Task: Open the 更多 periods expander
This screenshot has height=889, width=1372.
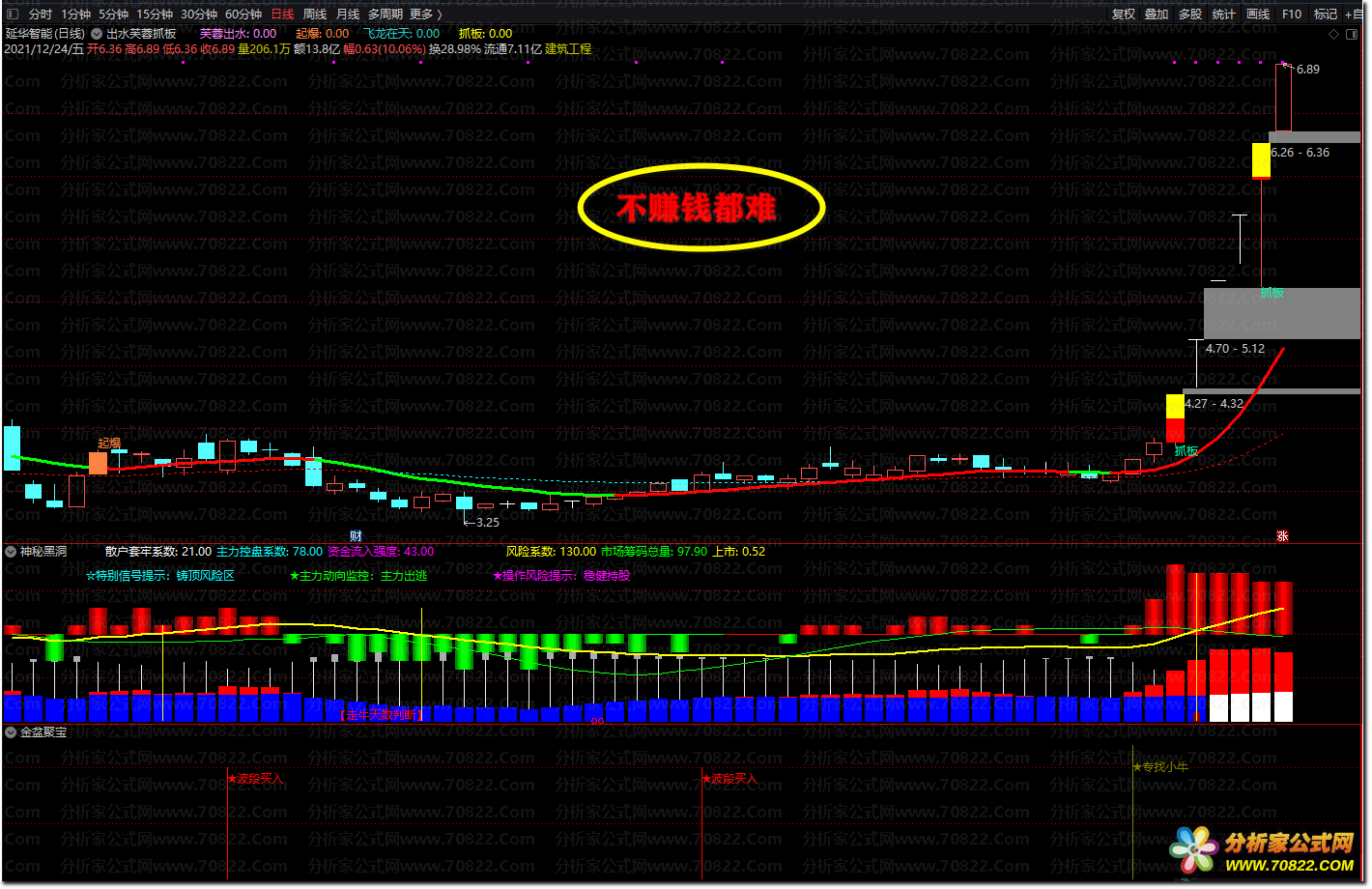Action: tap(426, 14)
